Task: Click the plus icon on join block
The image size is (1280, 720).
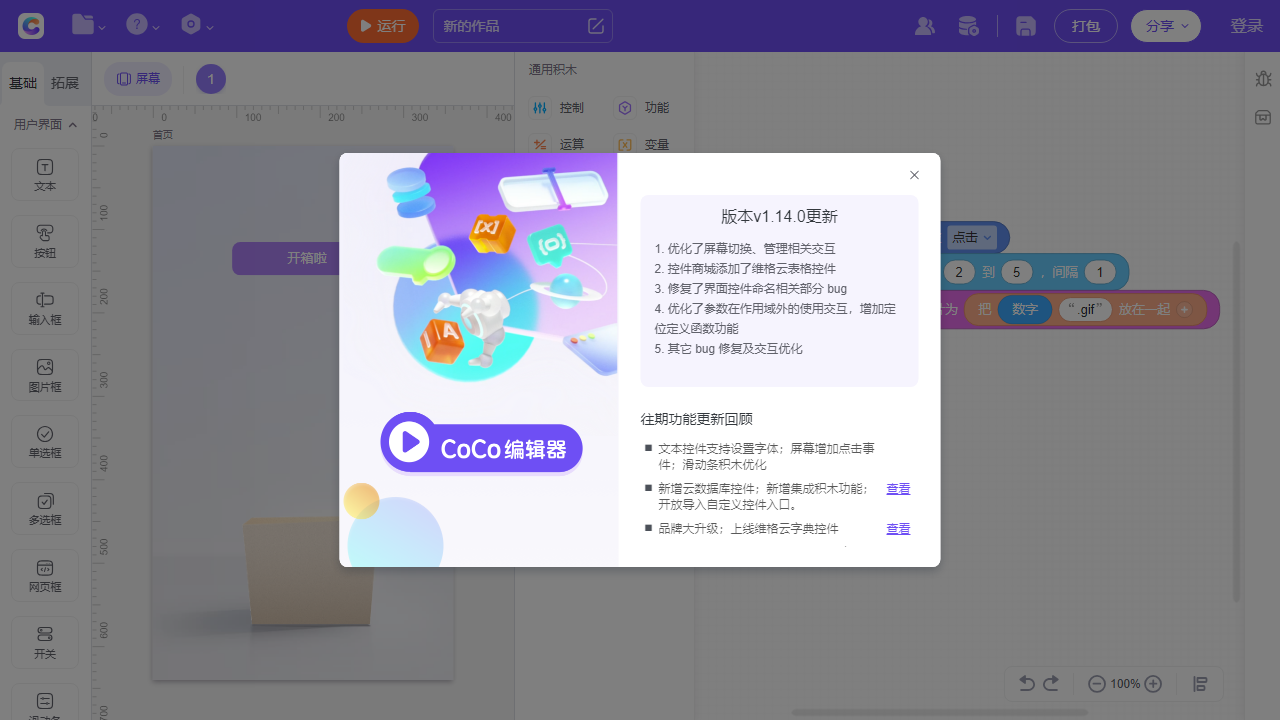Action: (x=1185, y=310)
